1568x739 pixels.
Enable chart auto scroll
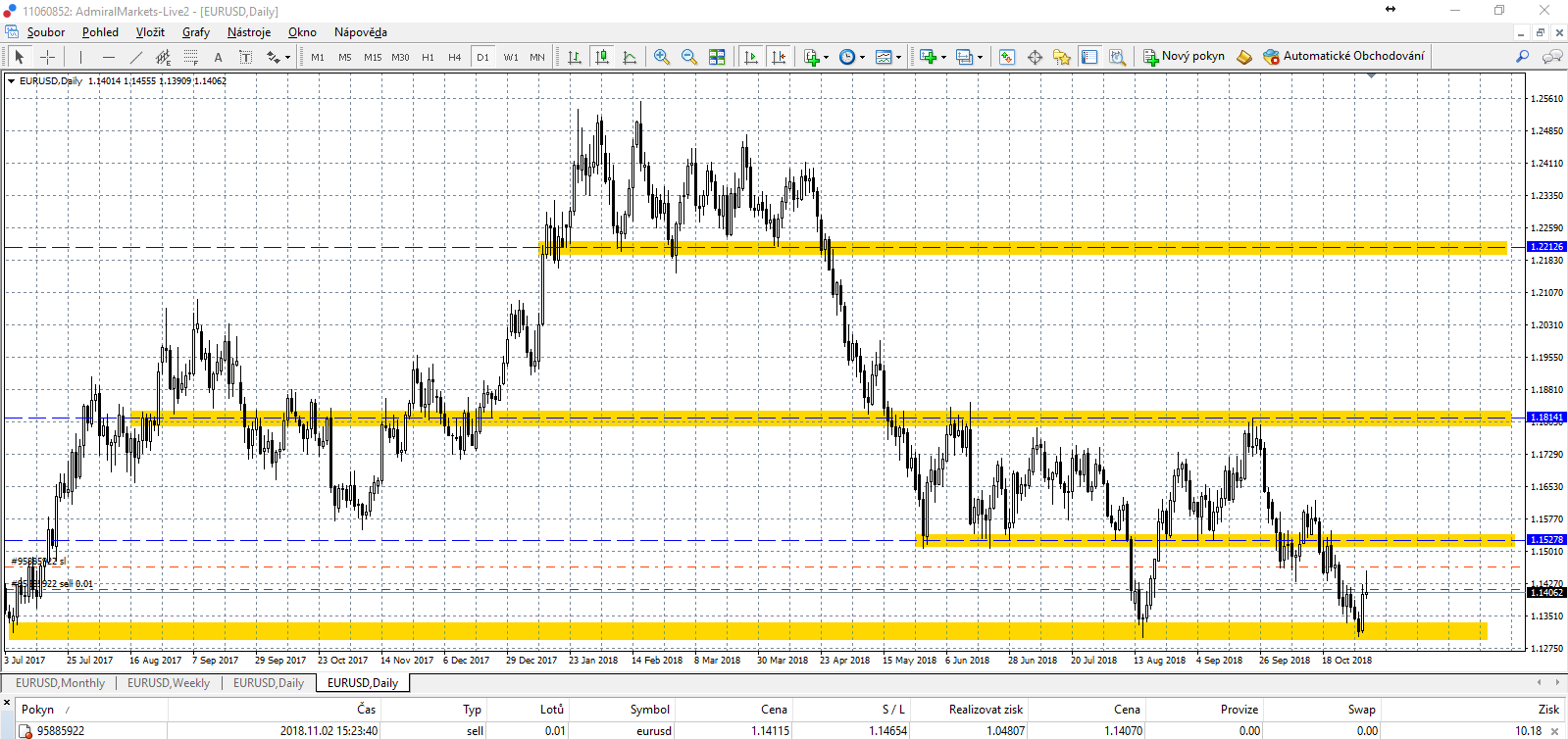751,57
